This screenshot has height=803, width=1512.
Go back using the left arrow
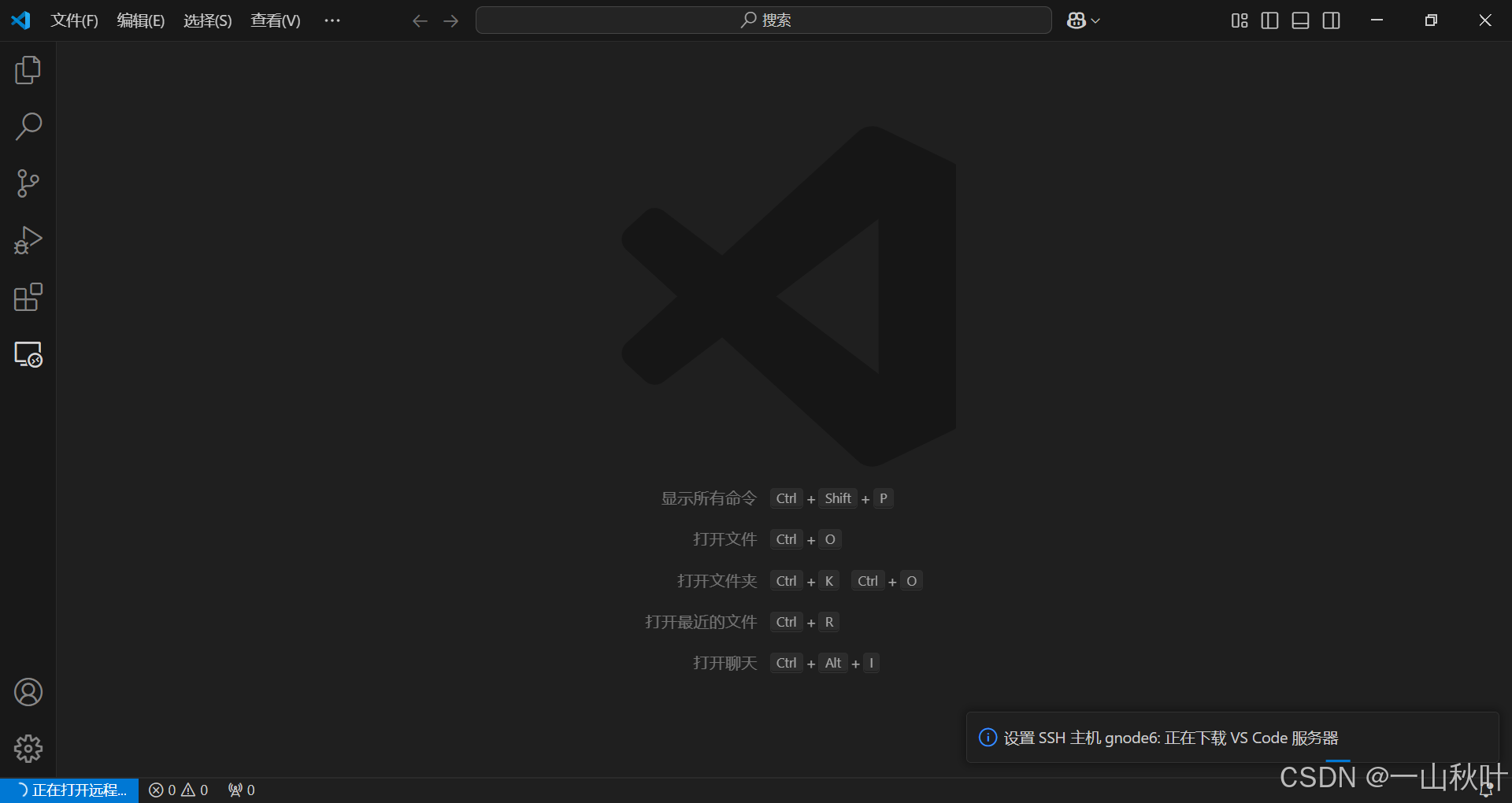point(420,20)
